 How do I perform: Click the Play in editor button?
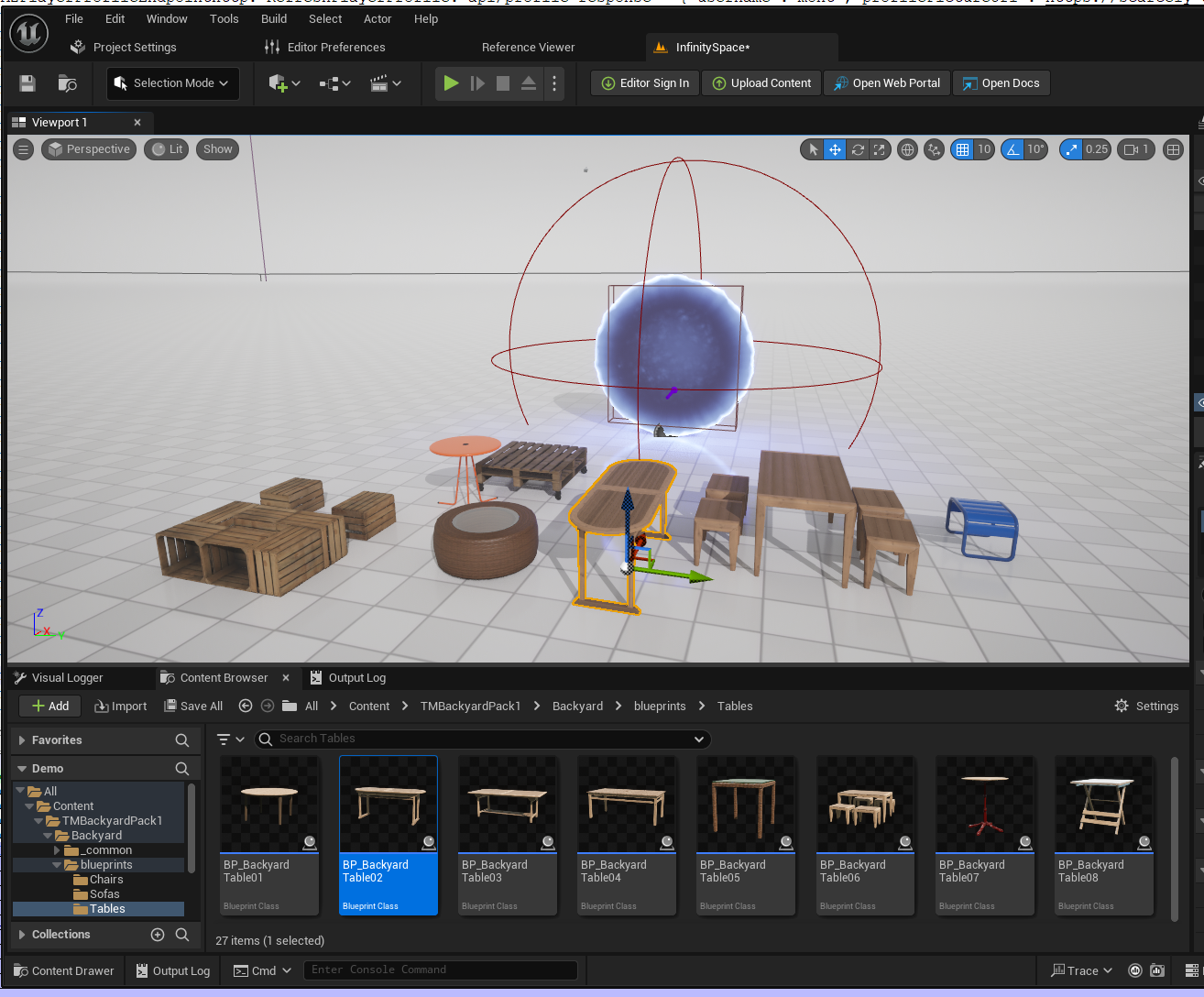tap(451, 83)
